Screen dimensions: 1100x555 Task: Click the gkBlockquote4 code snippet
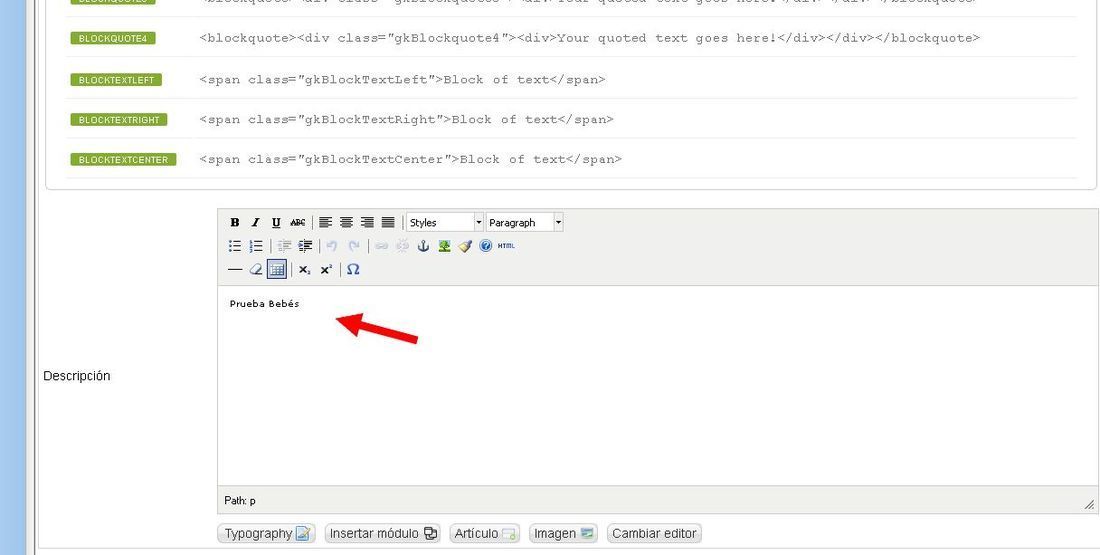click(589, 38)
